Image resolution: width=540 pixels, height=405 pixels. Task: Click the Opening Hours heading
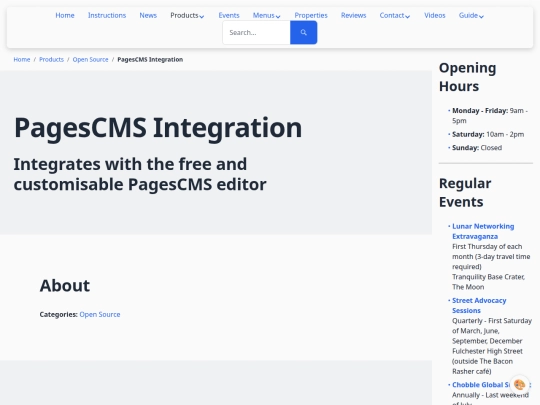[467, 77]
